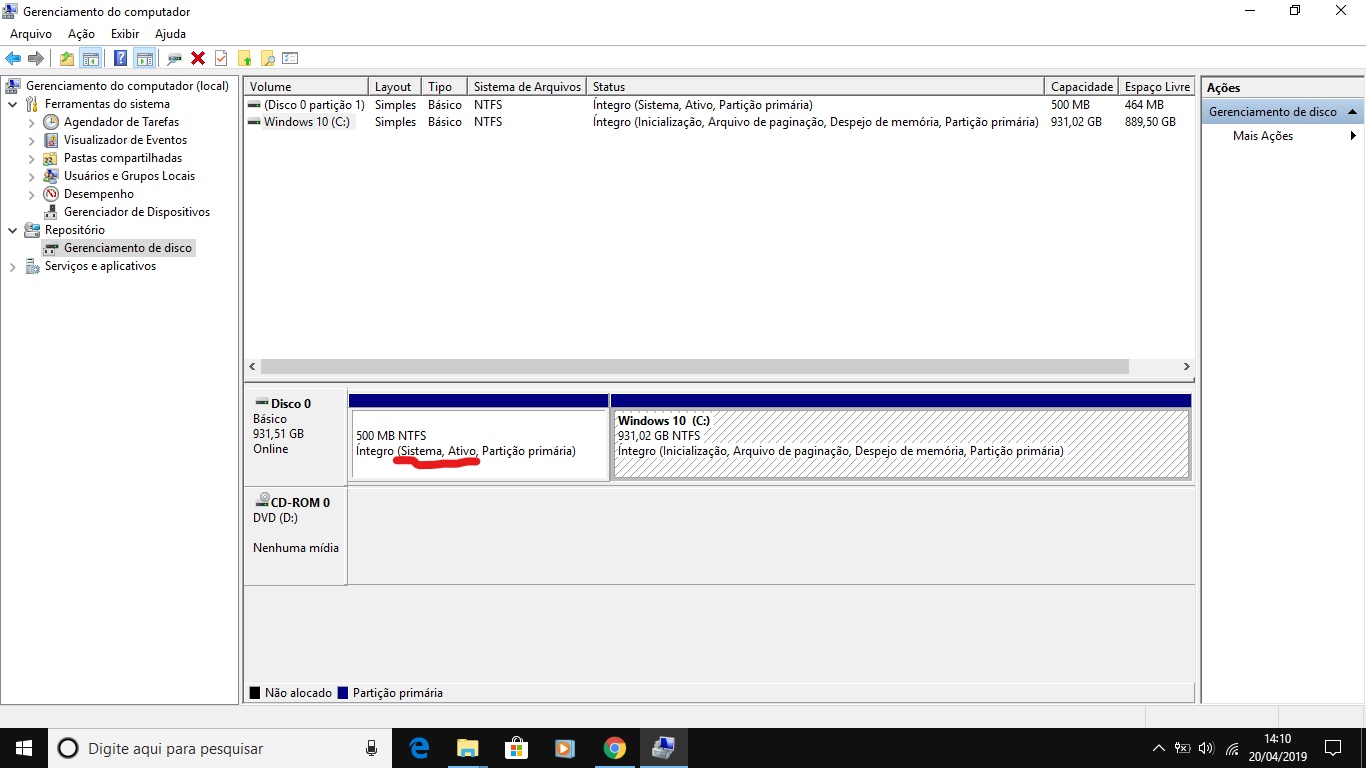Launch Microsoft Edge from taskbar
Viewport: 1366px width, 768px height.
[419, 748]
